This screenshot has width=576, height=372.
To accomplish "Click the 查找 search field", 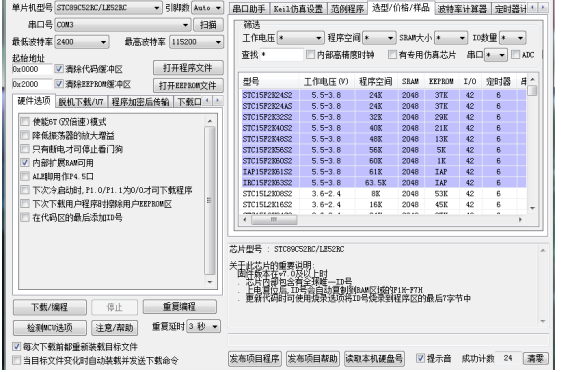I will (282, 55).
